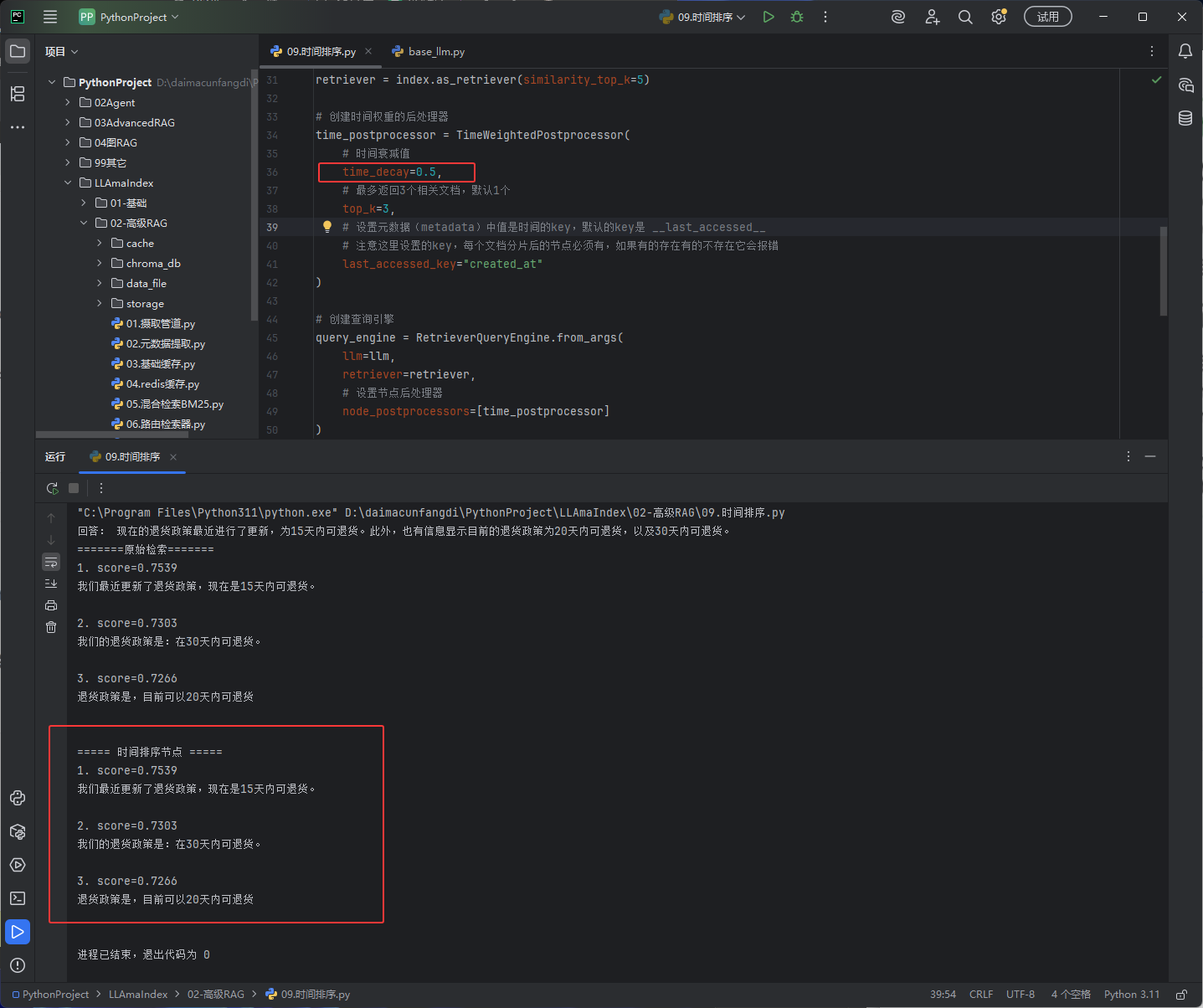This screenshot has width=1203, height=1008.
Task: Clear all console output trash icon
Action: (51, 627)
